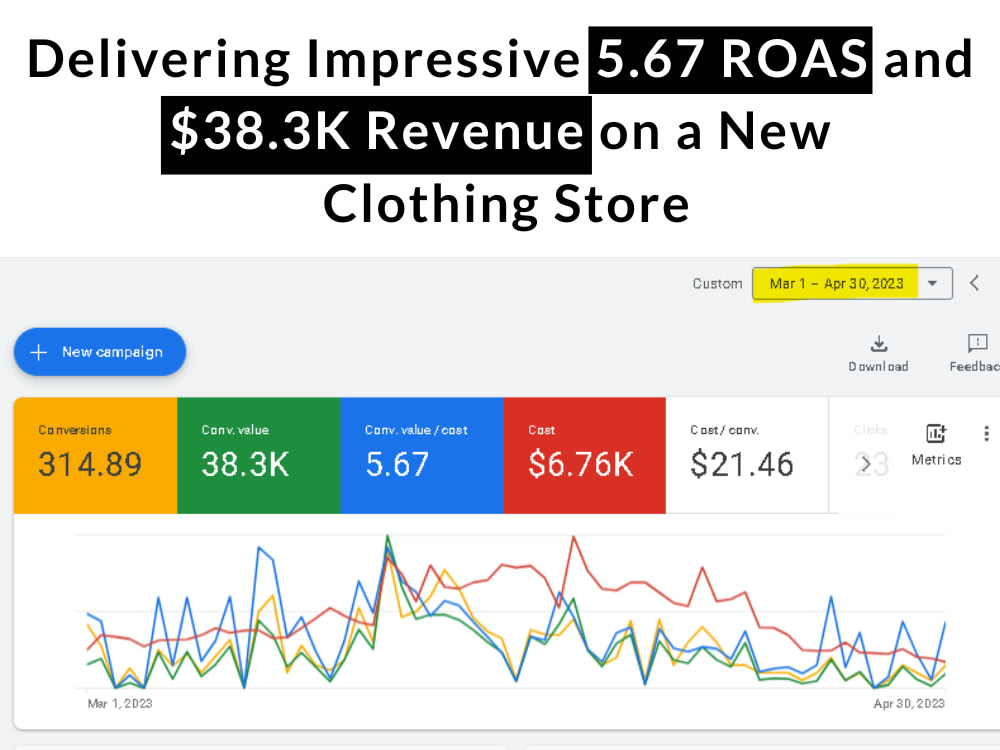Image resolution: width=1000 pixels, height=750 pixels.
Task: Click the Mar 1, 2023 axis label
Action: (x=120, y=703)
